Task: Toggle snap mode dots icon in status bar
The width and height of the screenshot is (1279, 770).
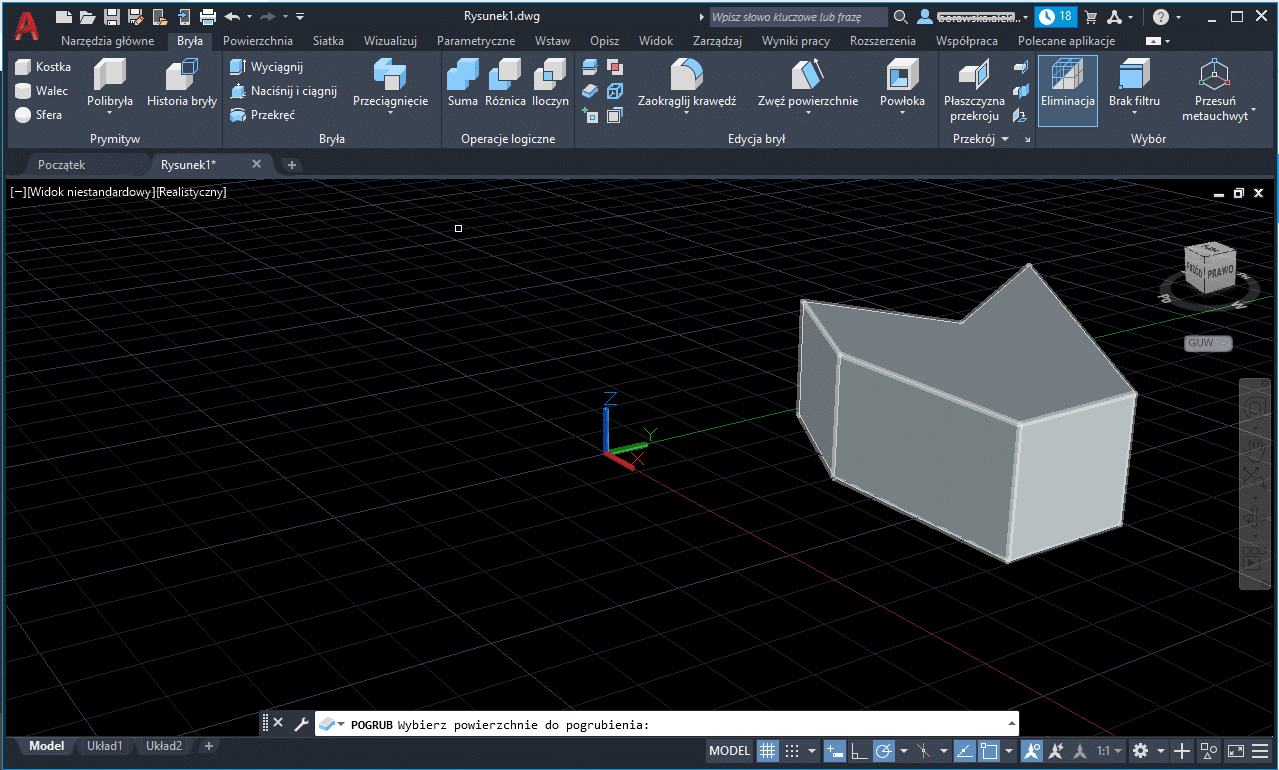Action: pyautogui.click(x=792, y=750)
